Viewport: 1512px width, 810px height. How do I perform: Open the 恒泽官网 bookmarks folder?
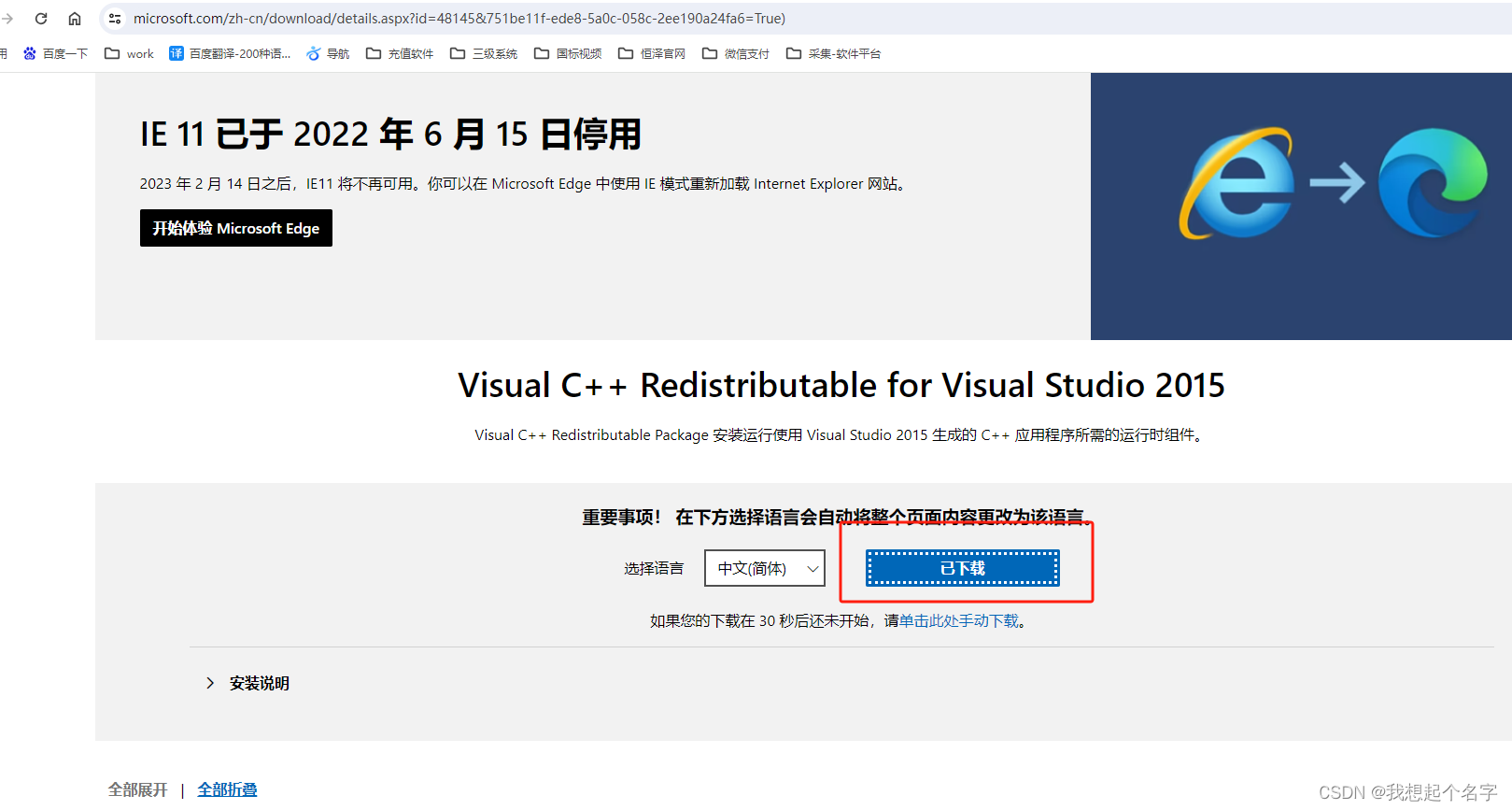(x=652, y=53)
